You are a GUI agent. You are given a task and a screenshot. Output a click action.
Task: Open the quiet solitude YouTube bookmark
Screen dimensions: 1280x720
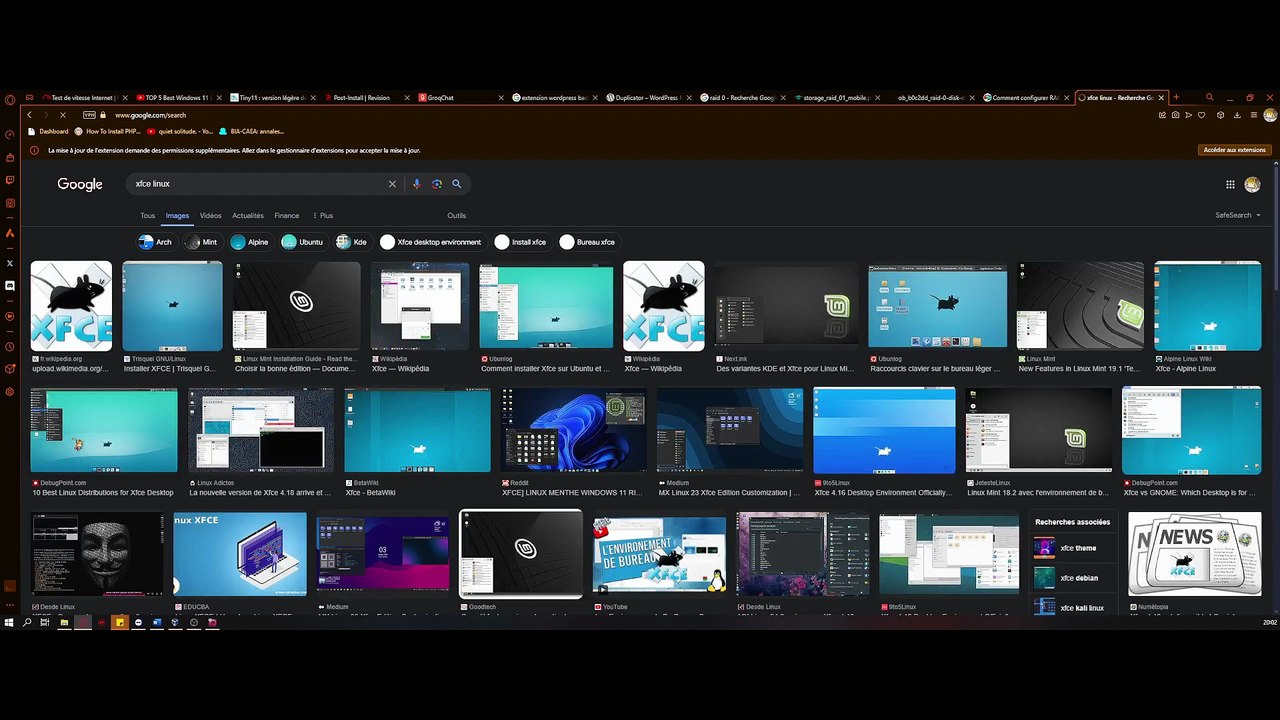[x=180, y=131]
